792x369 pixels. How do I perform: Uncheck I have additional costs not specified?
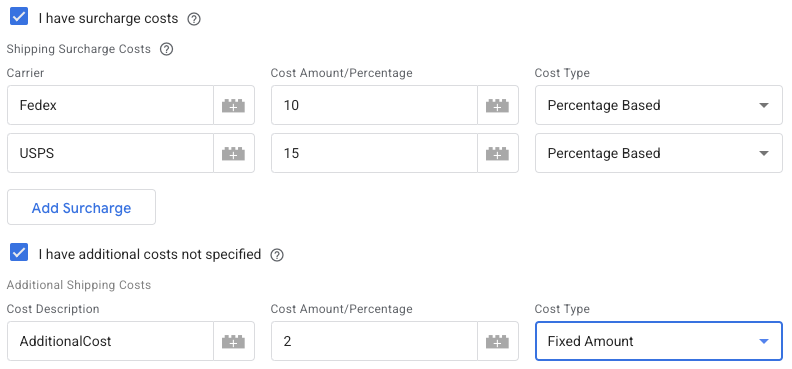[x=19, y=252]
